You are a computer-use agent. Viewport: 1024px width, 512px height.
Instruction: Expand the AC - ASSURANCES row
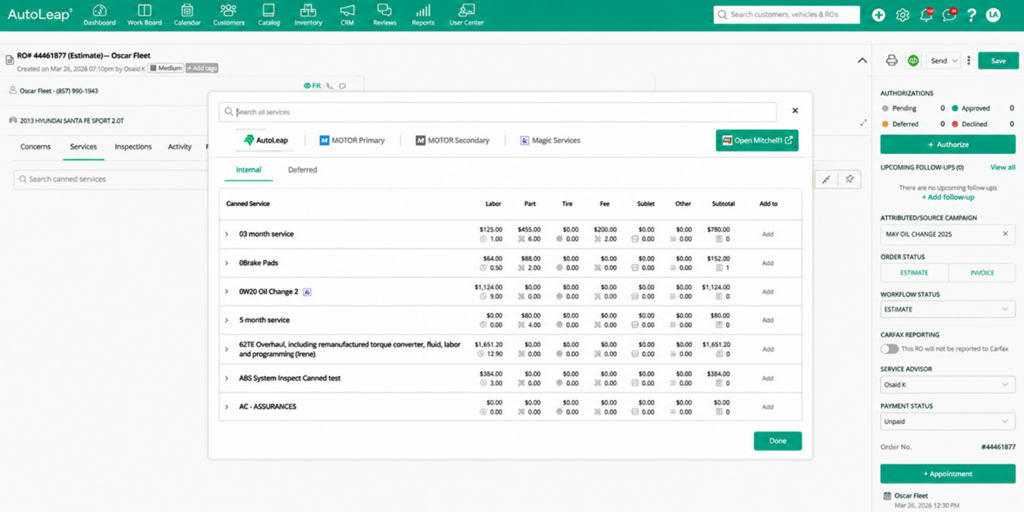pos(227,406)
